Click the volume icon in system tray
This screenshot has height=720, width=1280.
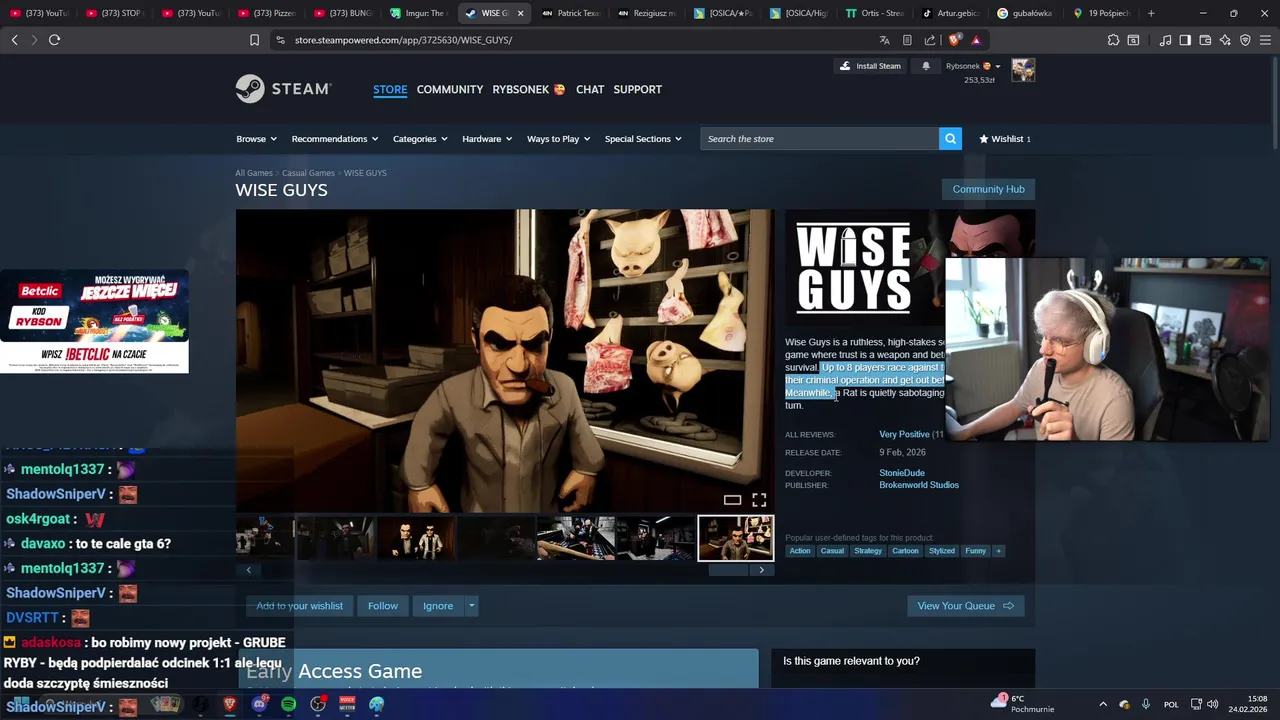(1212, 704)
